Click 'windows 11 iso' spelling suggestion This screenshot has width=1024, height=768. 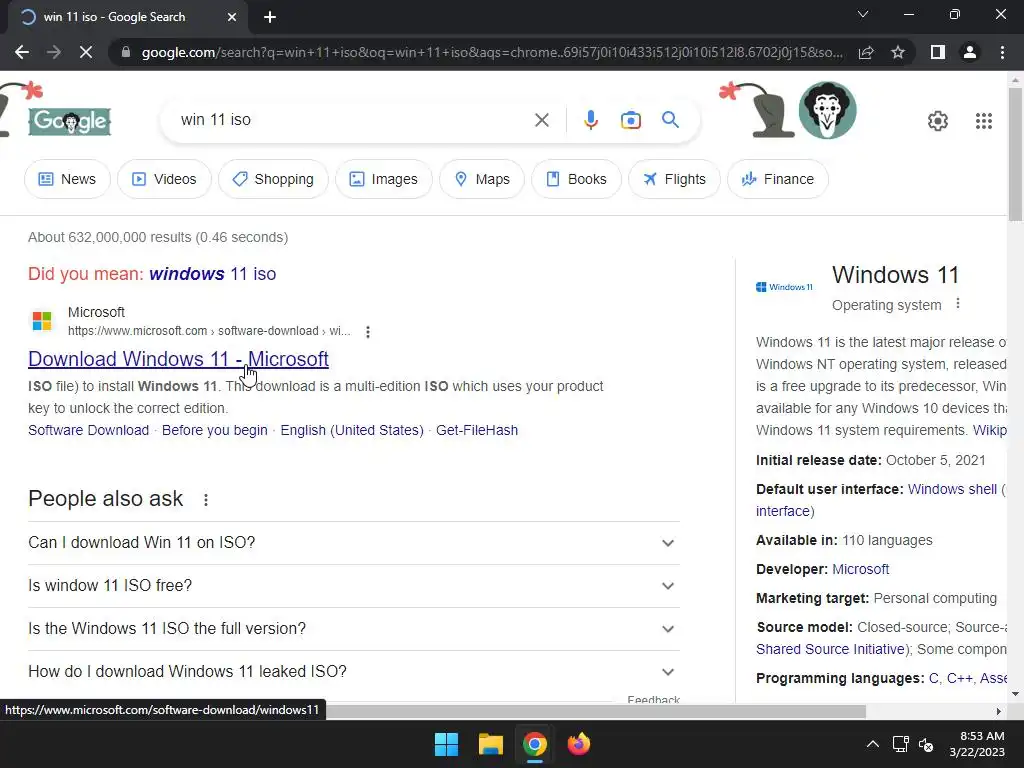[212, 274]
